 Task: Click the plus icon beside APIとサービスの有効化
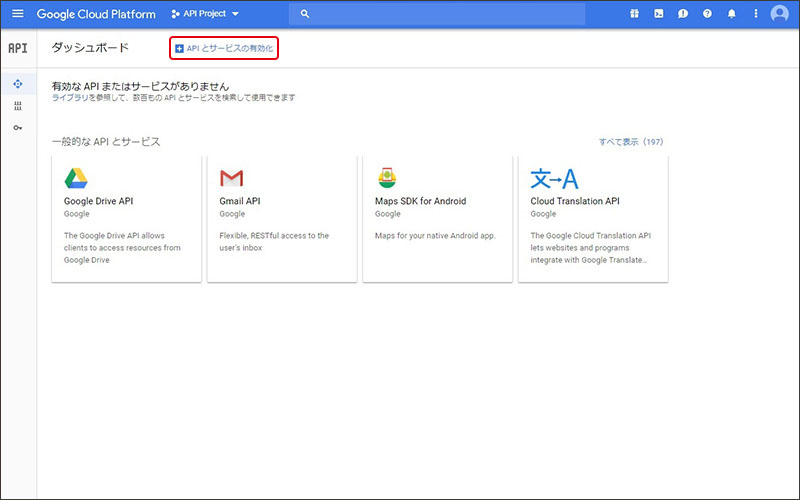tap(179, 48)
